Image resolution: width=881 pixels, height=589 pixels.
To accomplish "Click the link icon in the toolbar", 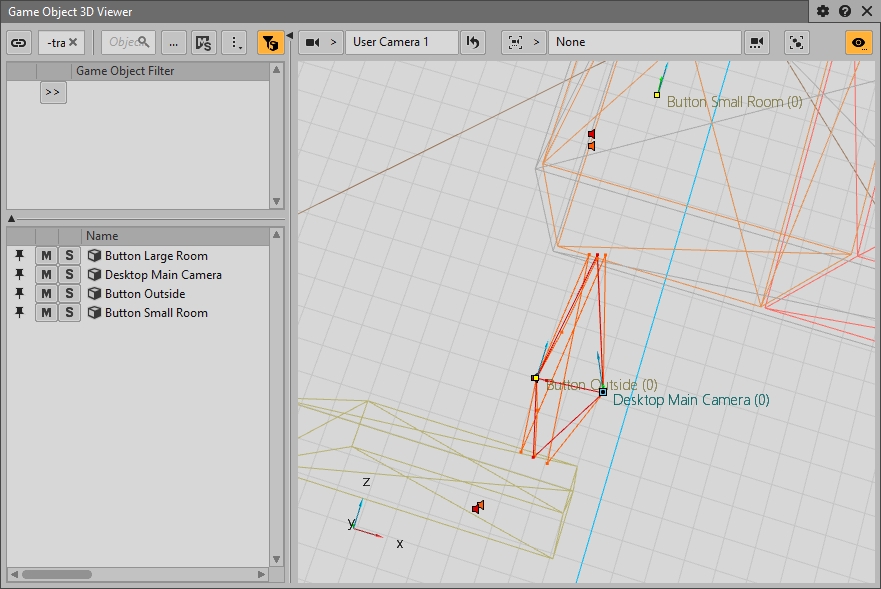I will (19, 42).
